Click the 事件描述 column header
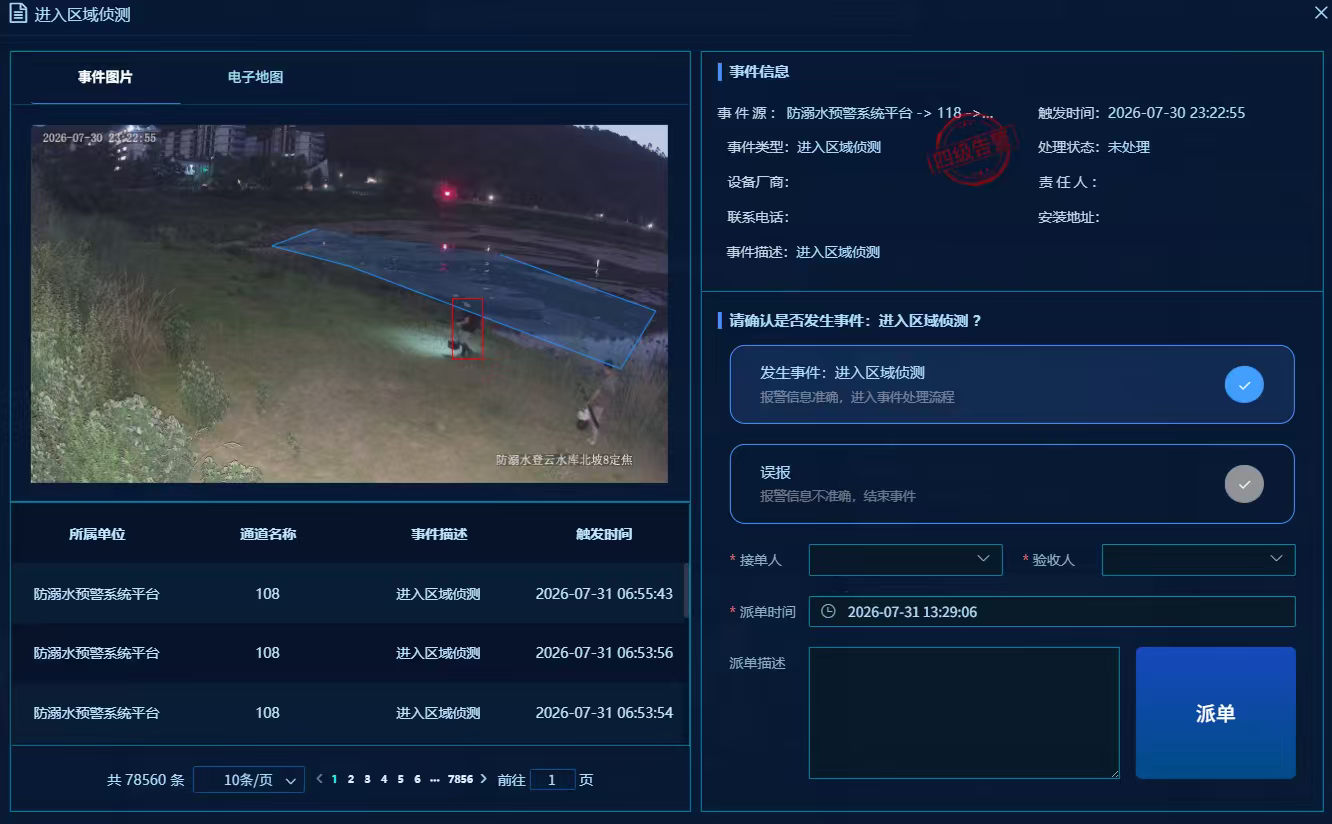Image resolution: width=1332 pixels, height=824 pixels. pyautogui.click(x=439, y=534)
